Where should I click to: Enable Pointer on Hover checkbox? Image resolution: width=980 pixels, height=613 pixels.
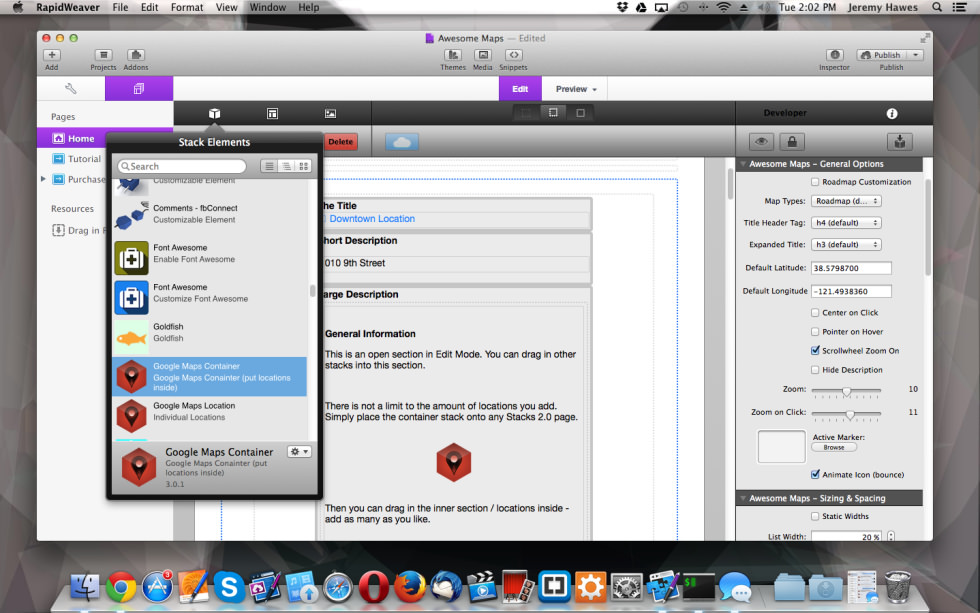pyautogui.click(x=815, y=332)
